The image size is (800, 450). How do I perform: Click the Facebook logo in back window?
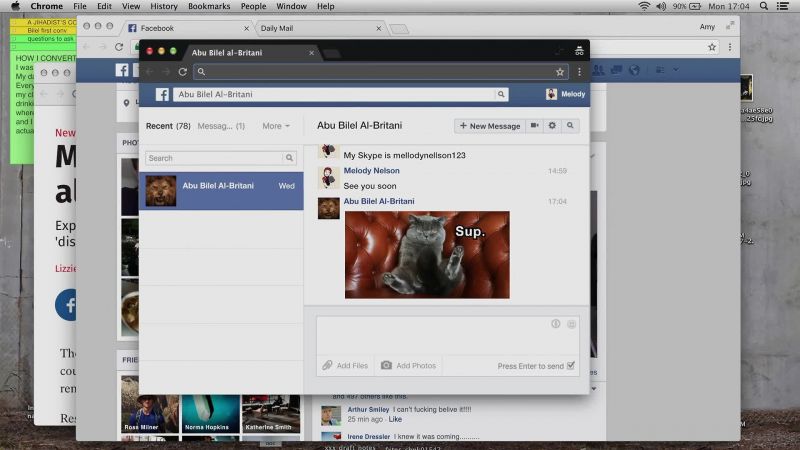(x=122, y=70)
